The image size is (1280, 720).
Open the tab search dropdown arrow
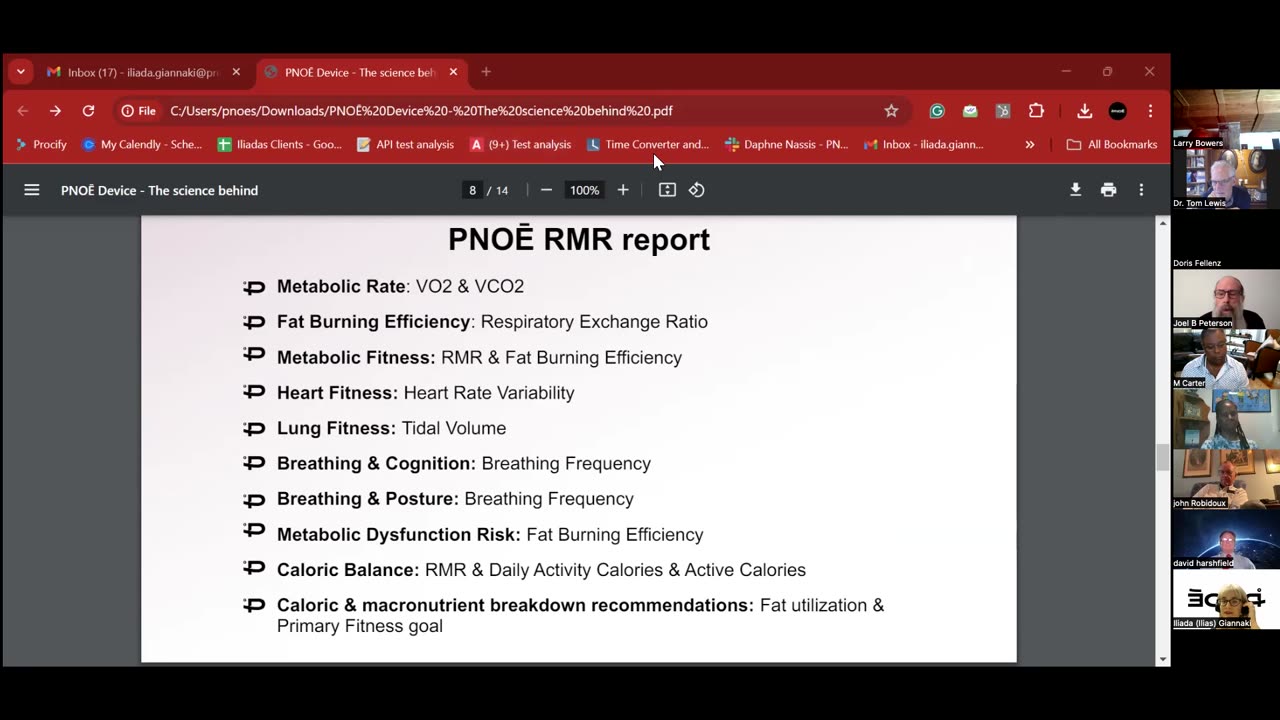(21, 72)
